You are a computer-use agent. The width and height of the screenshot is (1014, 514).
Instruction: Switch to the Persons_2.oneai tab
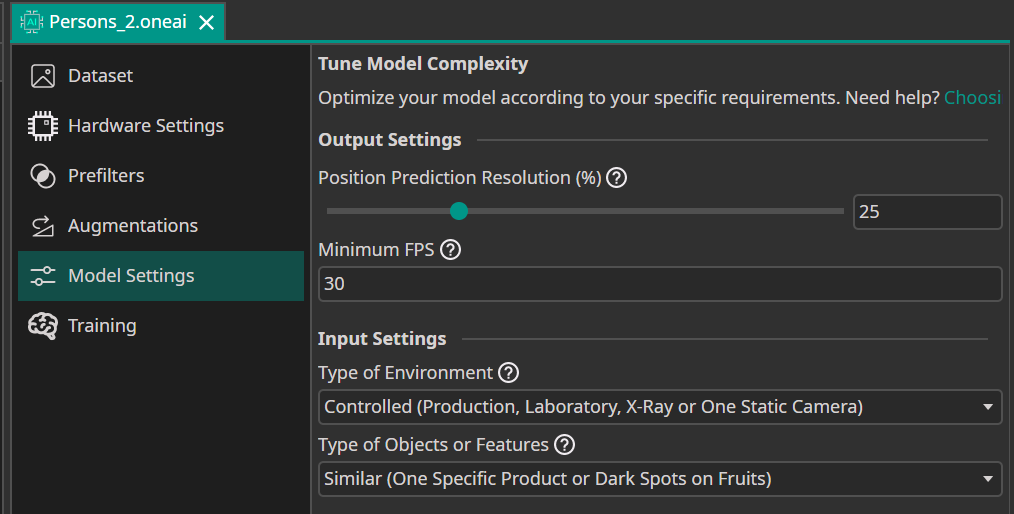117,22
